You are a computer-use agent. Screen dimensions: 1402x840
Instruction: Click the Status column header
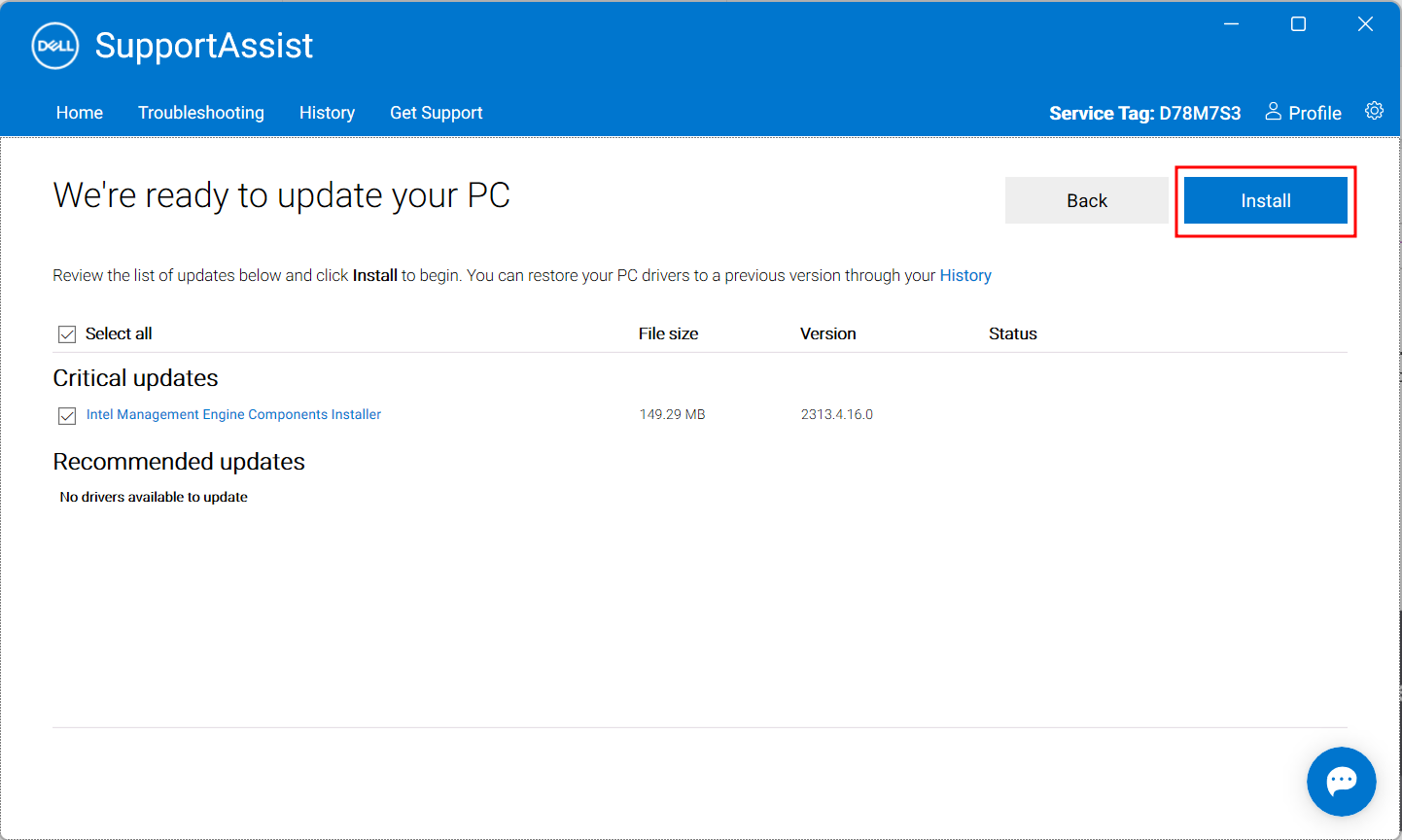1013,333
